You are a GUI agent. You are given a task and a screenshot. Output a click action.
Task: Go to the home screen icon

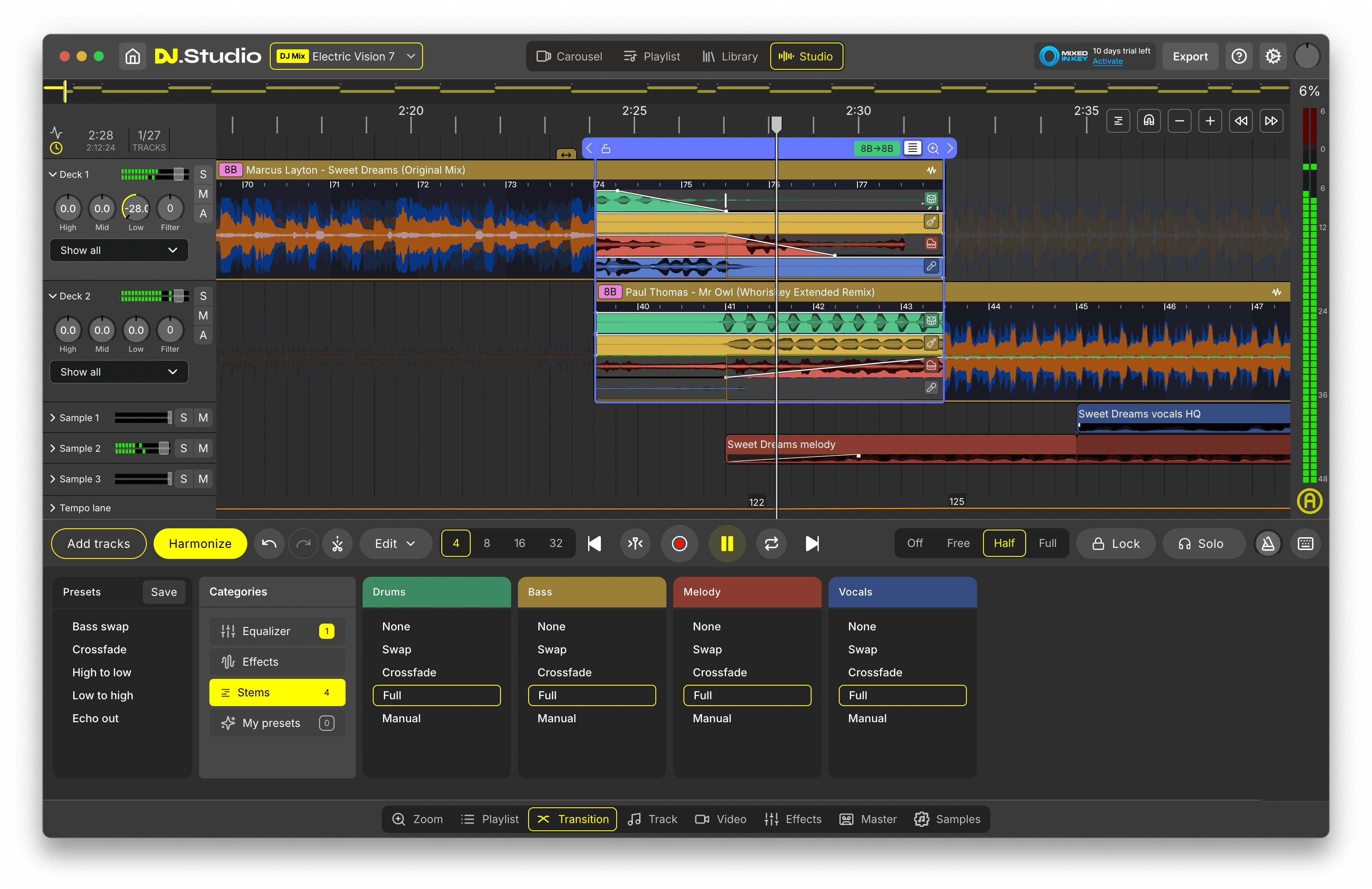click(x=133, y=56)
